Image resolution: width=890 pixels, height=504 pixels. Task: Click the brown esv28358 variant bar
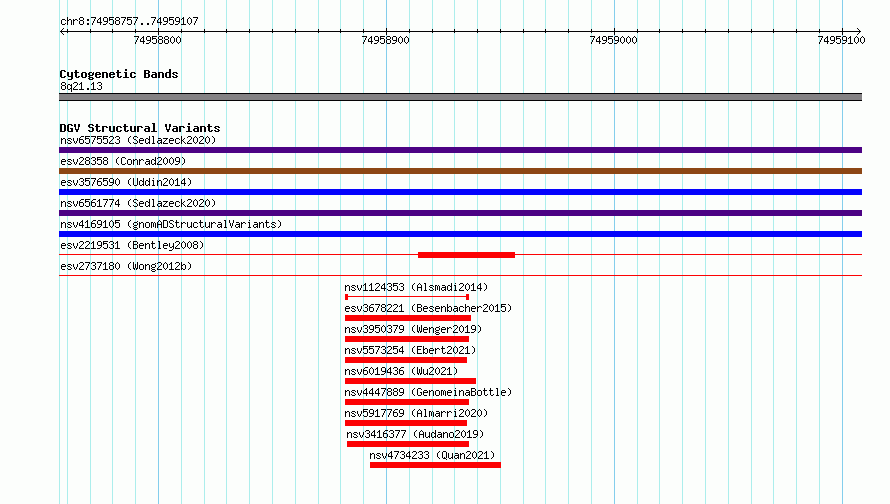coord(460,171)
